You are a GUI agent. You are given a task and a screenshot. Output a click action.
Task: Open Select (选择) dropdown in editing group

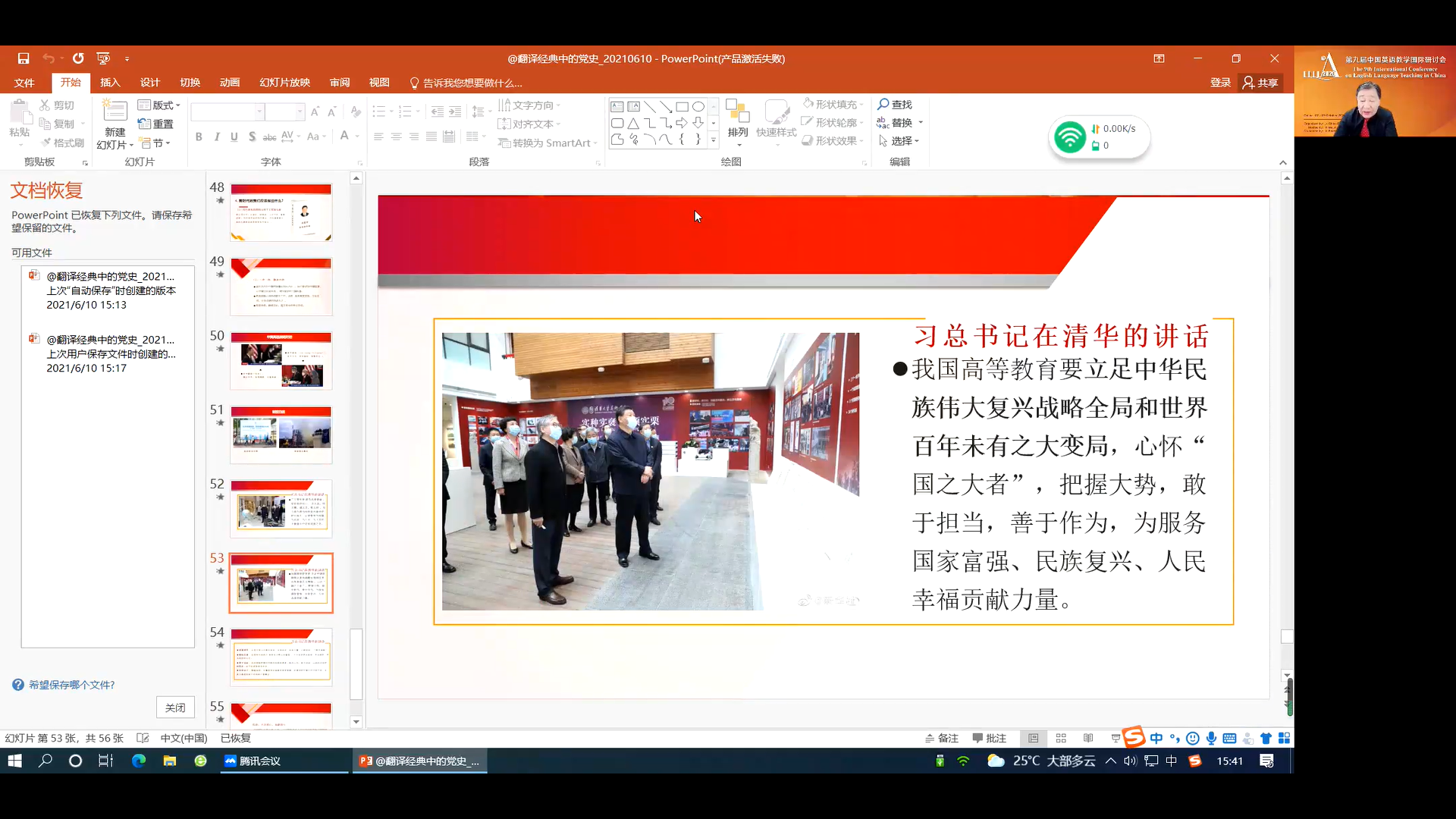click(899, 141)
